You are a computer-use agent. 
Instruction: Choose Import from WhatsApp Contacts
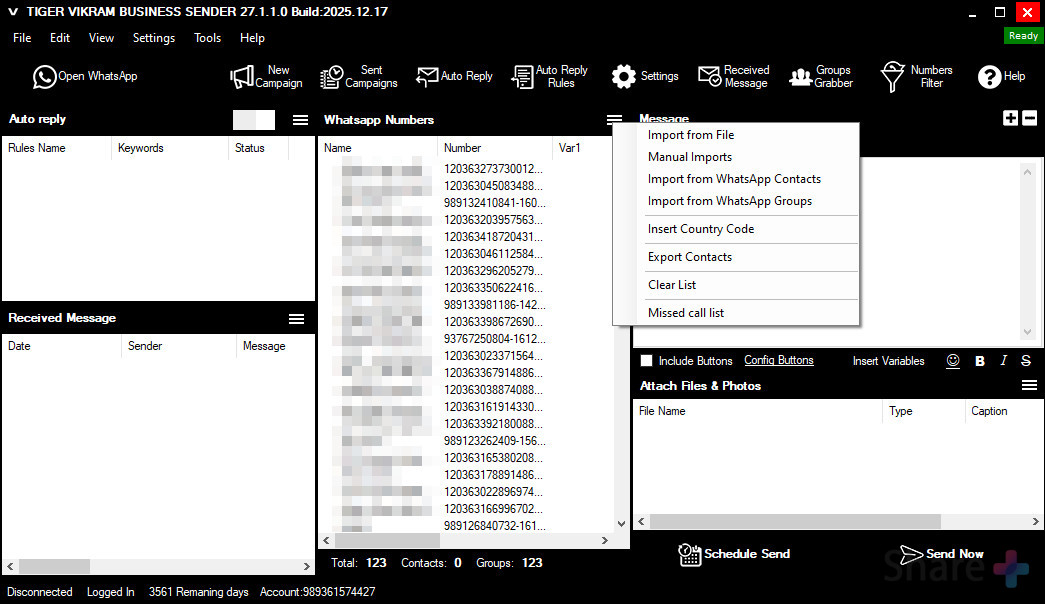pos(736,179)
